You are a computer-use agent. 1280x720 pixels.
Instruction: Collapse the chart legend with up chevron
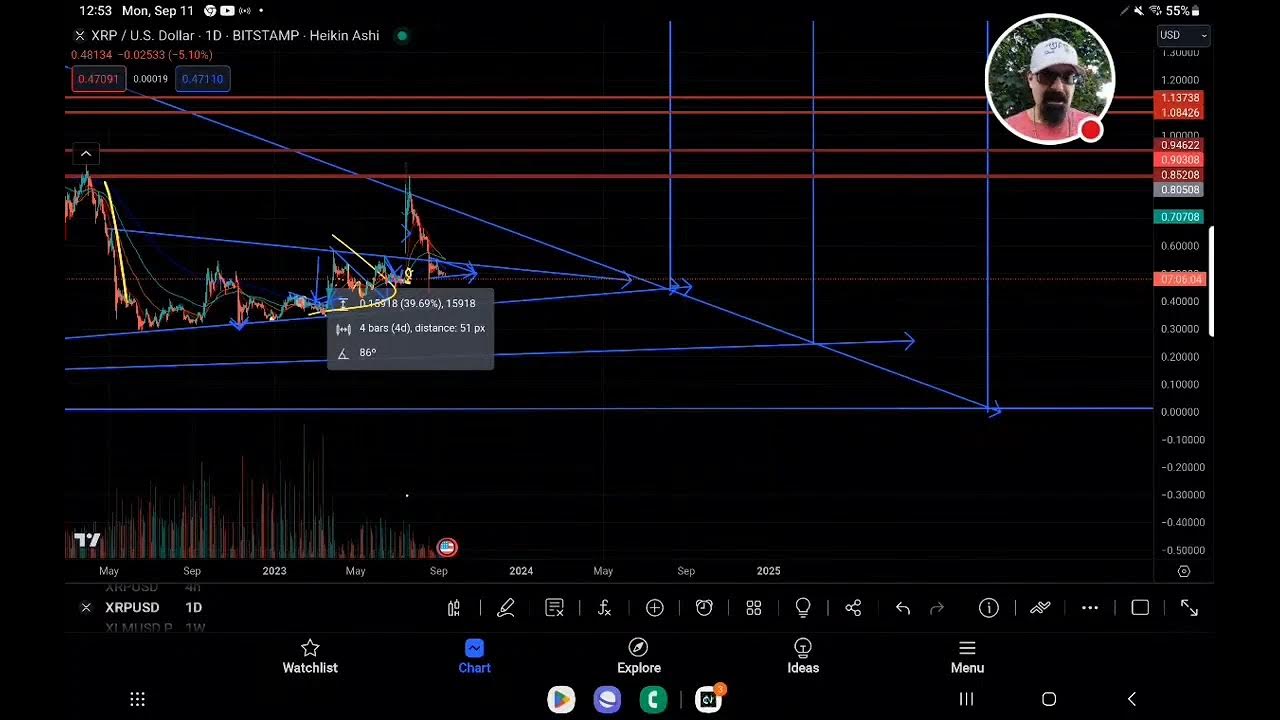pyautogui.click(x=86, y=154)
